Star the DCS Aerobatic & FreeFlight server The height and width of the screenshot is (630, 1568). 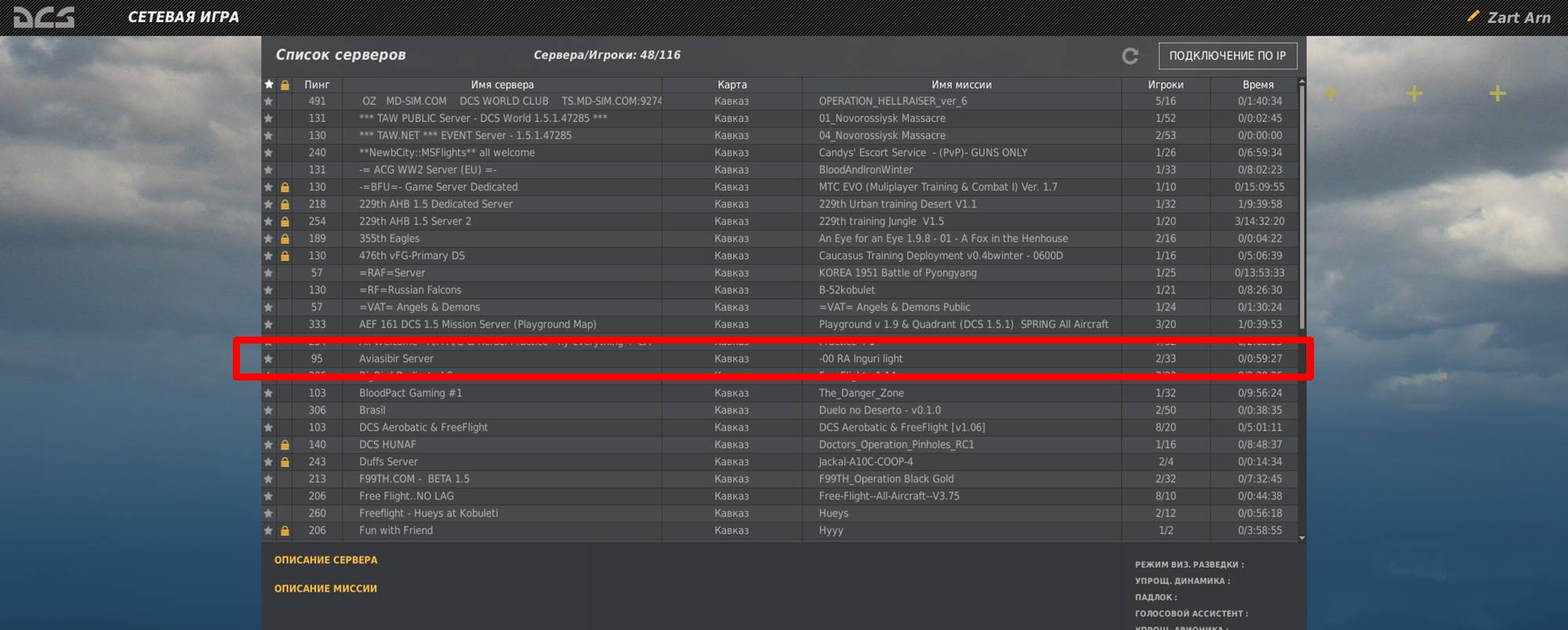pos(269,428)
